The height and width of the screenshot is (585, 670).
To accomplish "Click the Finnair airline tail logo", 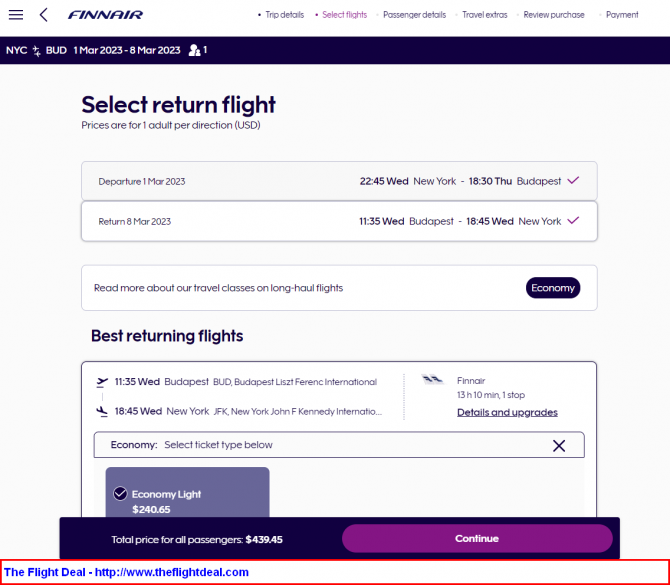I will [432, 379].
